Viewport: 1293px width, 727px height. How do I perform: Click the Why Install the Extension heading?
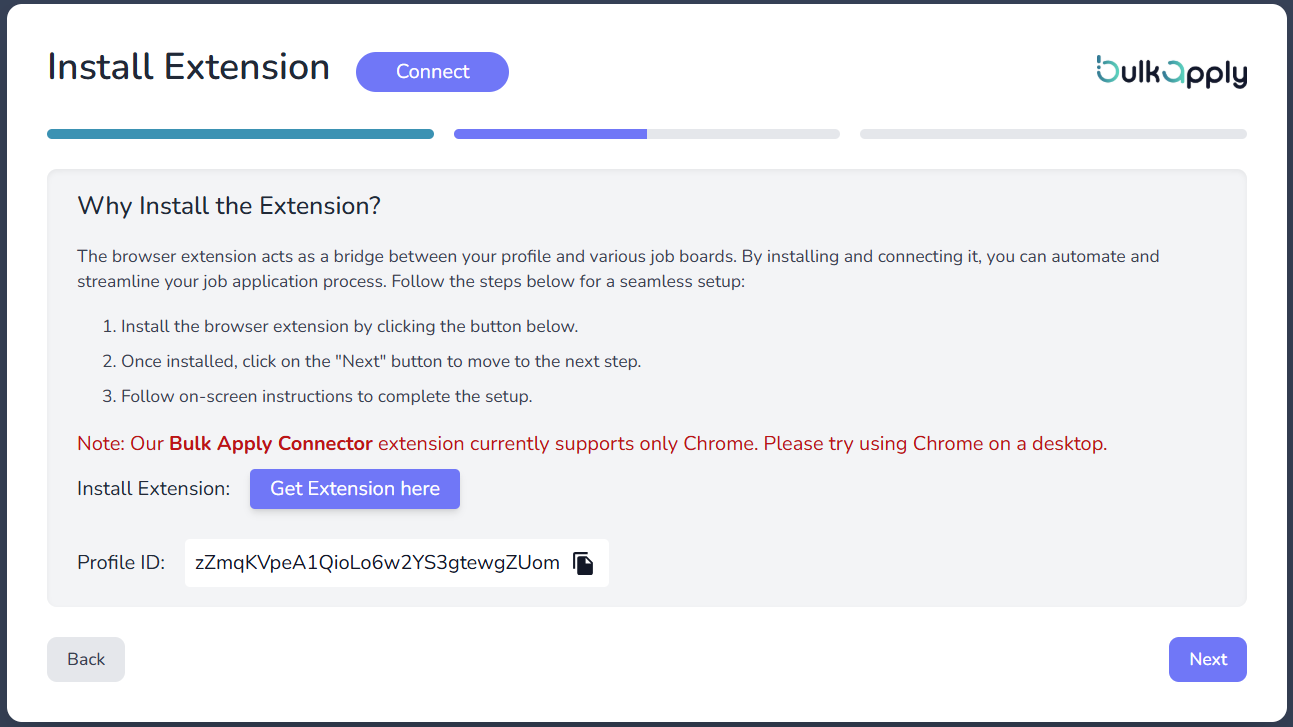tap(229, 206)
